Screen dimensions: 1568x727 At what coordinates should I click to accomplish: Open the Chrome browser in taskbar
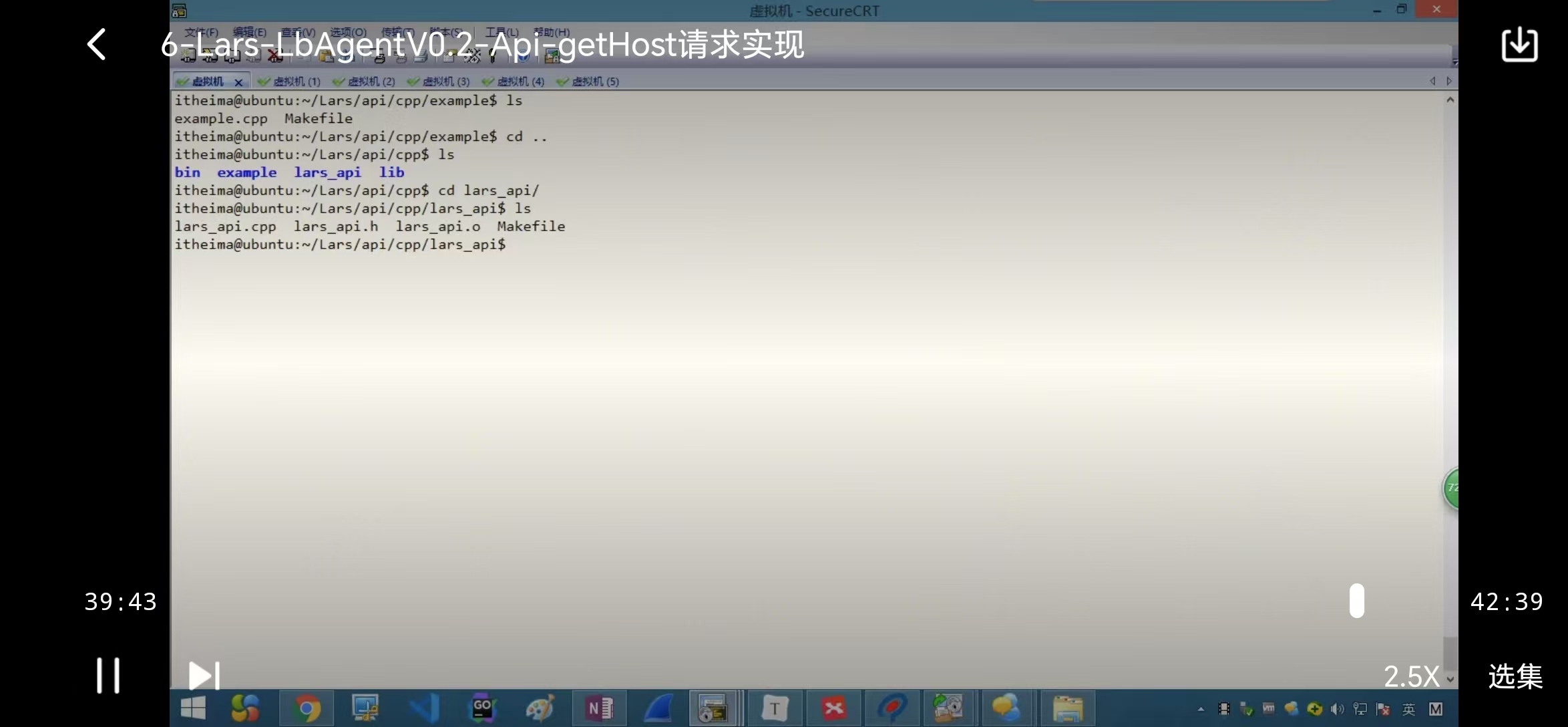coord(307,708)
